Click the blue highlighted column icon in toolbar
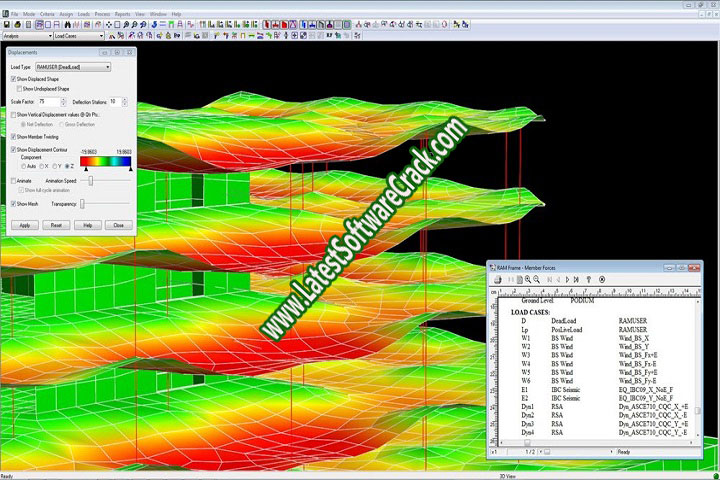Viewport: 720px width, 480px height. [x=304, y=25]
